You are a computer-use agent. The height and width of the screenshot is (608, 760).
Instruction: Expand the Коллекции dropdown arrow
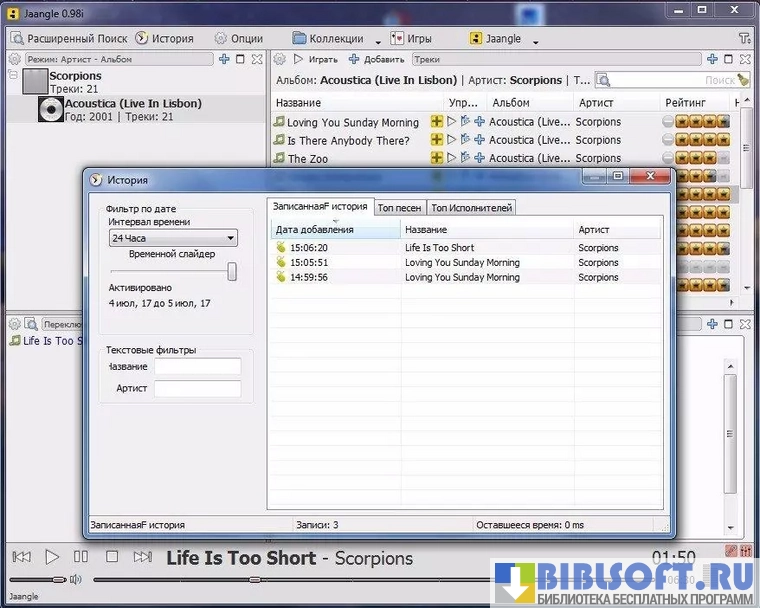(x=378, y=41)
